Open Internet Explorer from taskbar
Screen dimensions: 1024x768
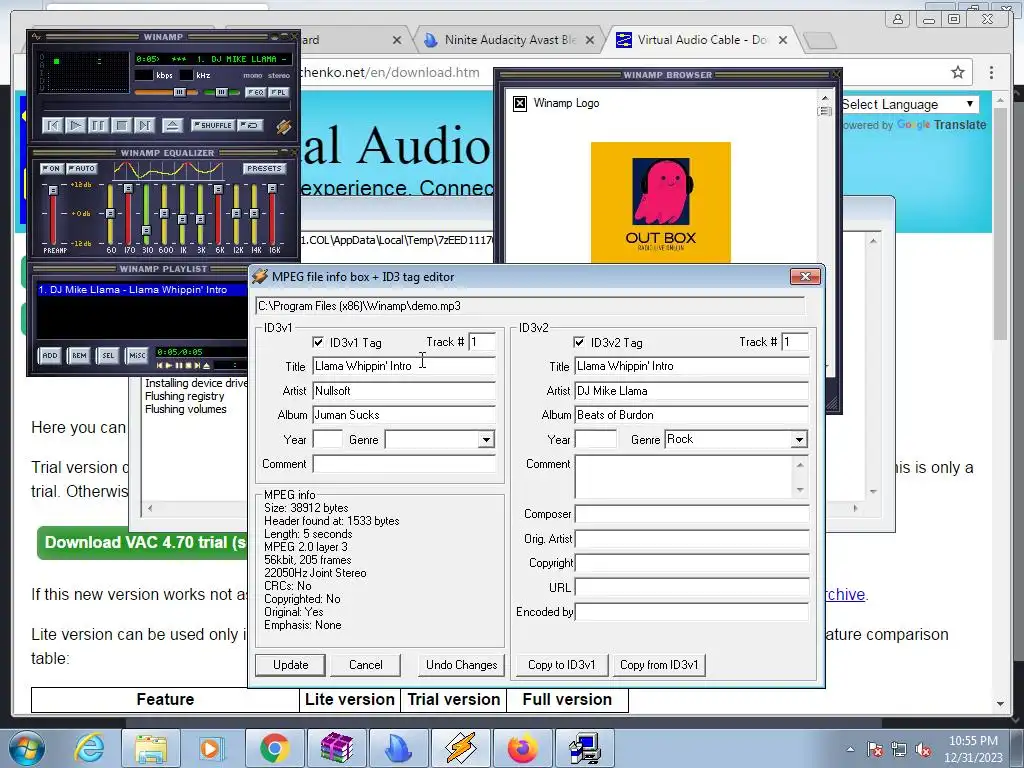(x=89, y=748)
